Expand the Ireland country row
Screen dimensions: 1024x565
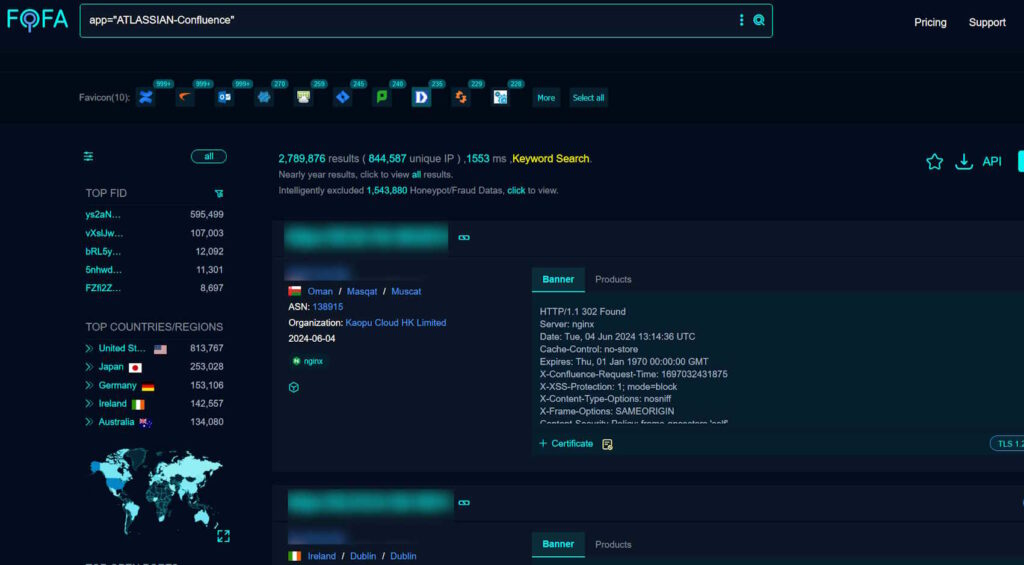(89, 404)
